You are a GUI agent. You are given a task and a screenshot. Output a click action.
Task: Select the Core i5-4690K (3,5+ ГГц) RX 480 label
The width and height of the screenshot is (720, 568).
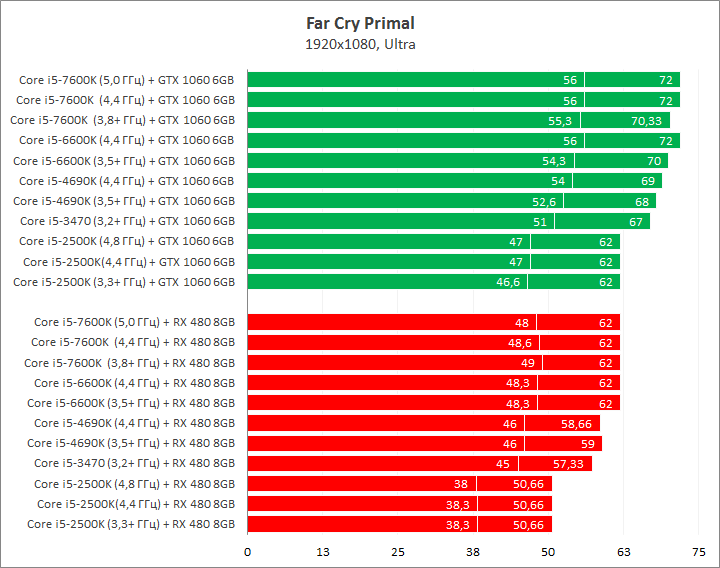coord(131,443)
